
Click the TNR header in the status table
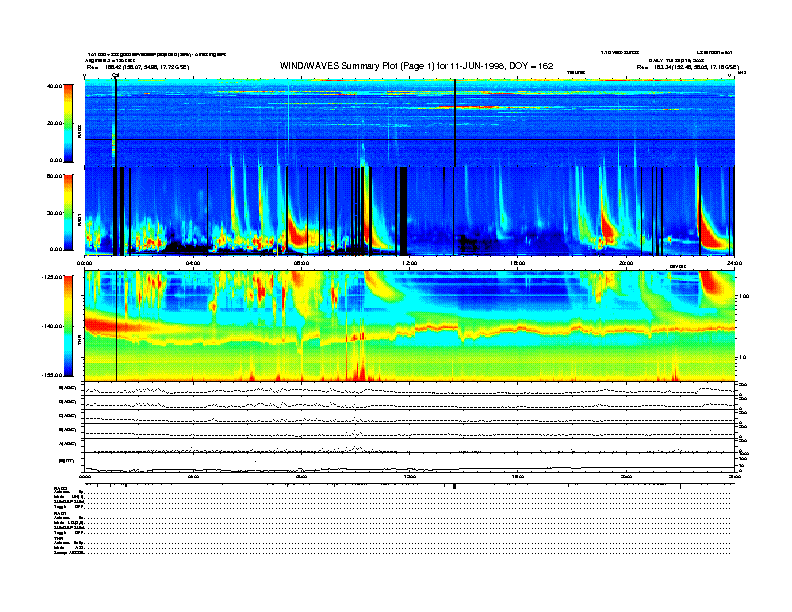click(x=58, y=538)
